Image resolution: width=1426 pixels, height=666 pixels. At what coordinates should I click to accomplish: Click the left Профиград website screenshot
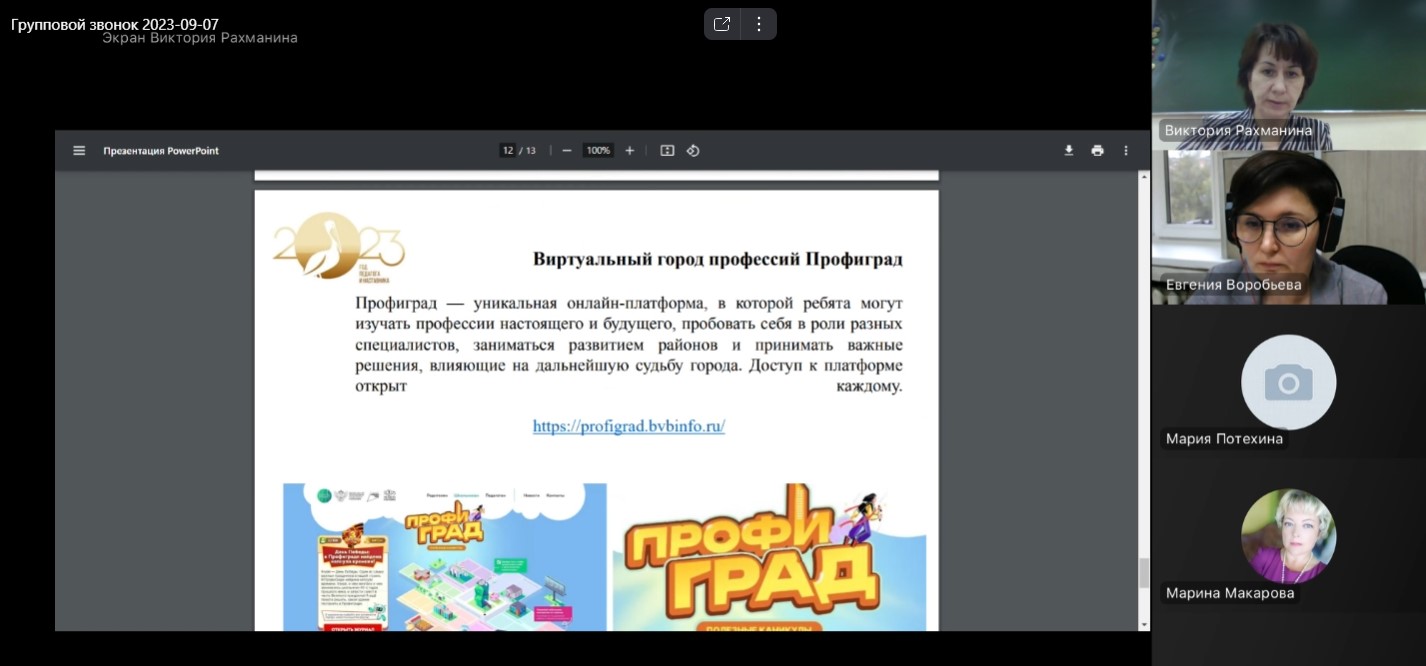[444, 557]
